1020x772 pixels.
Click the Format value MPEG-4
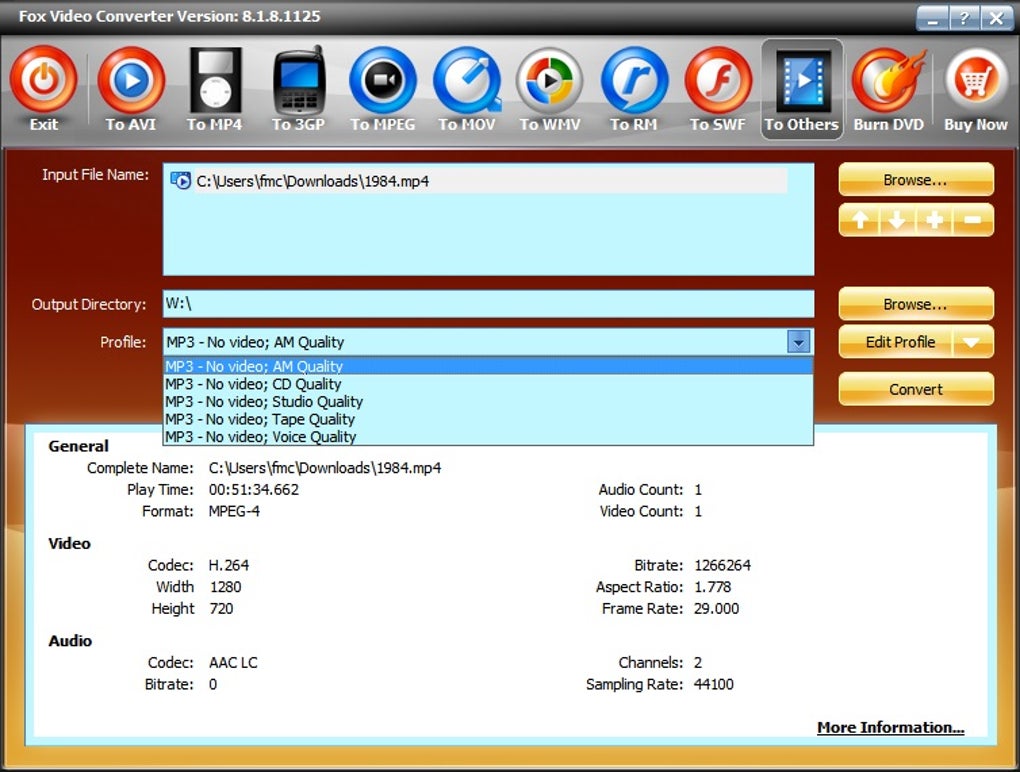coord(234,511)
